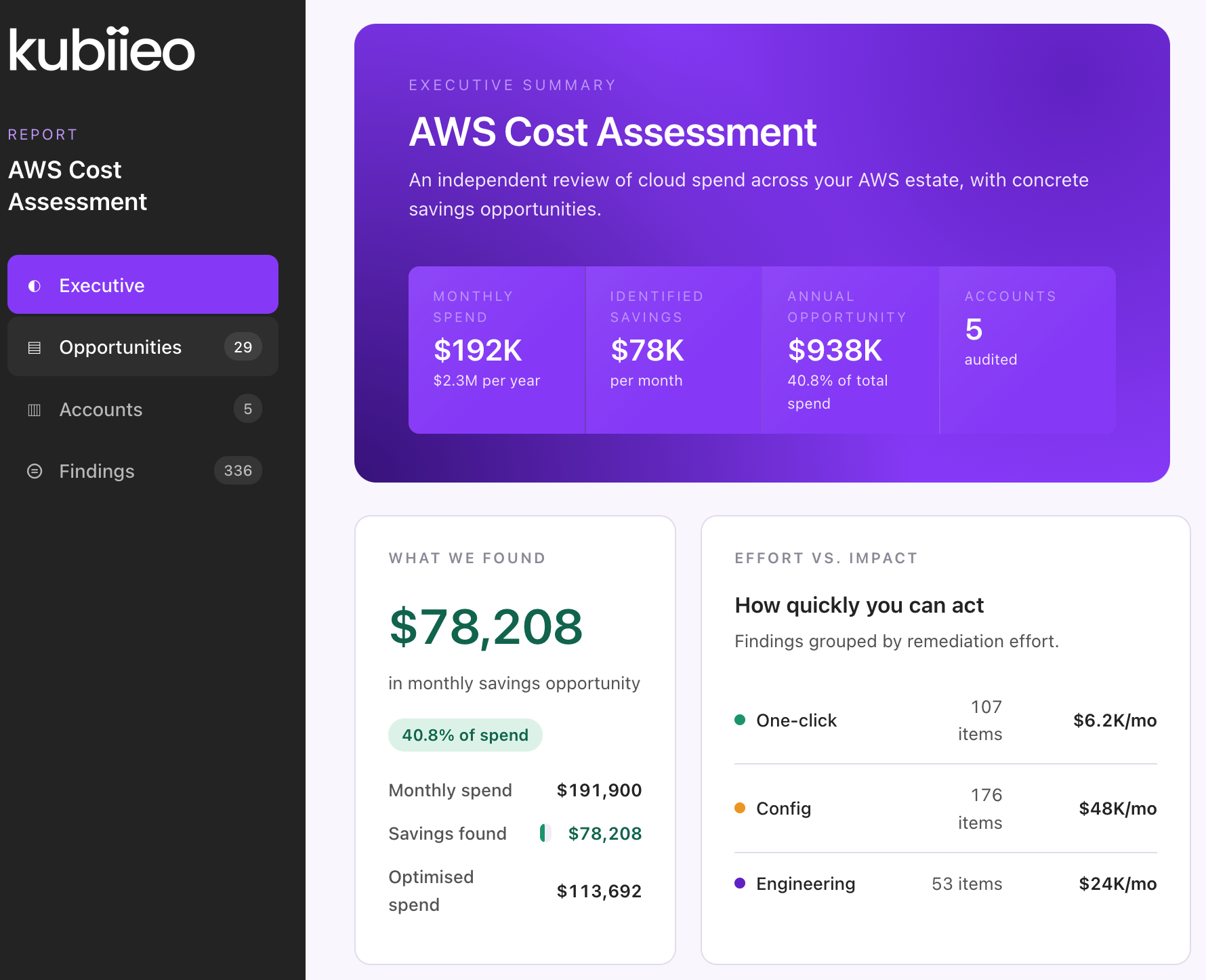Select the Identified Savings $78K card
The image size is (1206, 980).
click(673, 350)
